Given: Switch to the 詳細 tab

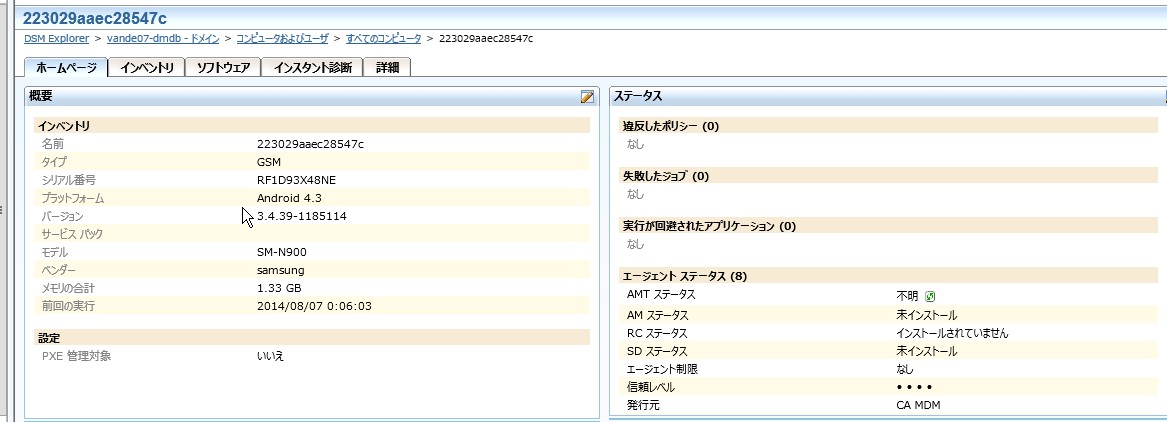Looking at the screenshot, I should (x=387, y=68).
